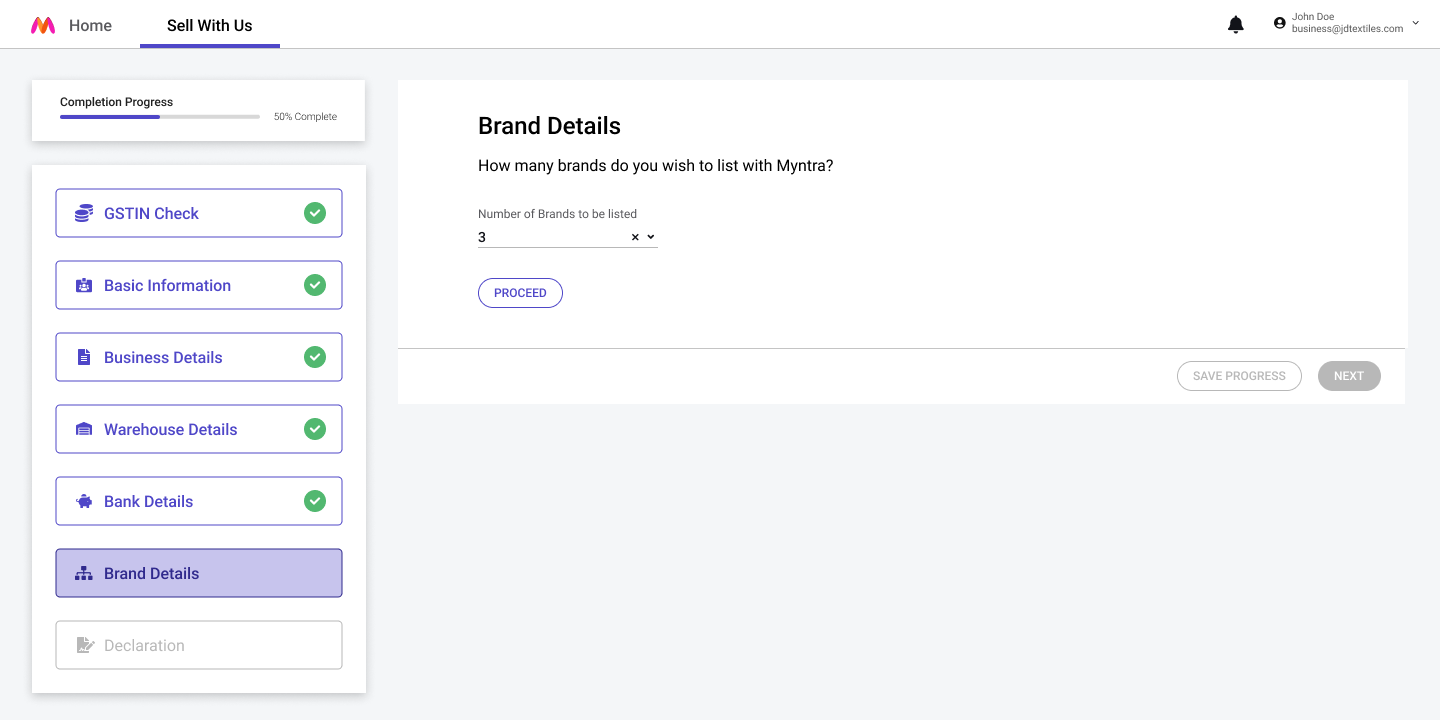Screen dimensions: 1440x720
Task: Click the Declaration signature icon
Action: click(x=85, y=645)
